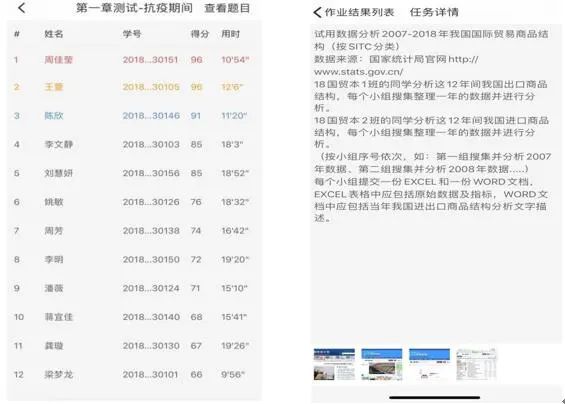Select the name of the rank 1 student

pos(59,59)
